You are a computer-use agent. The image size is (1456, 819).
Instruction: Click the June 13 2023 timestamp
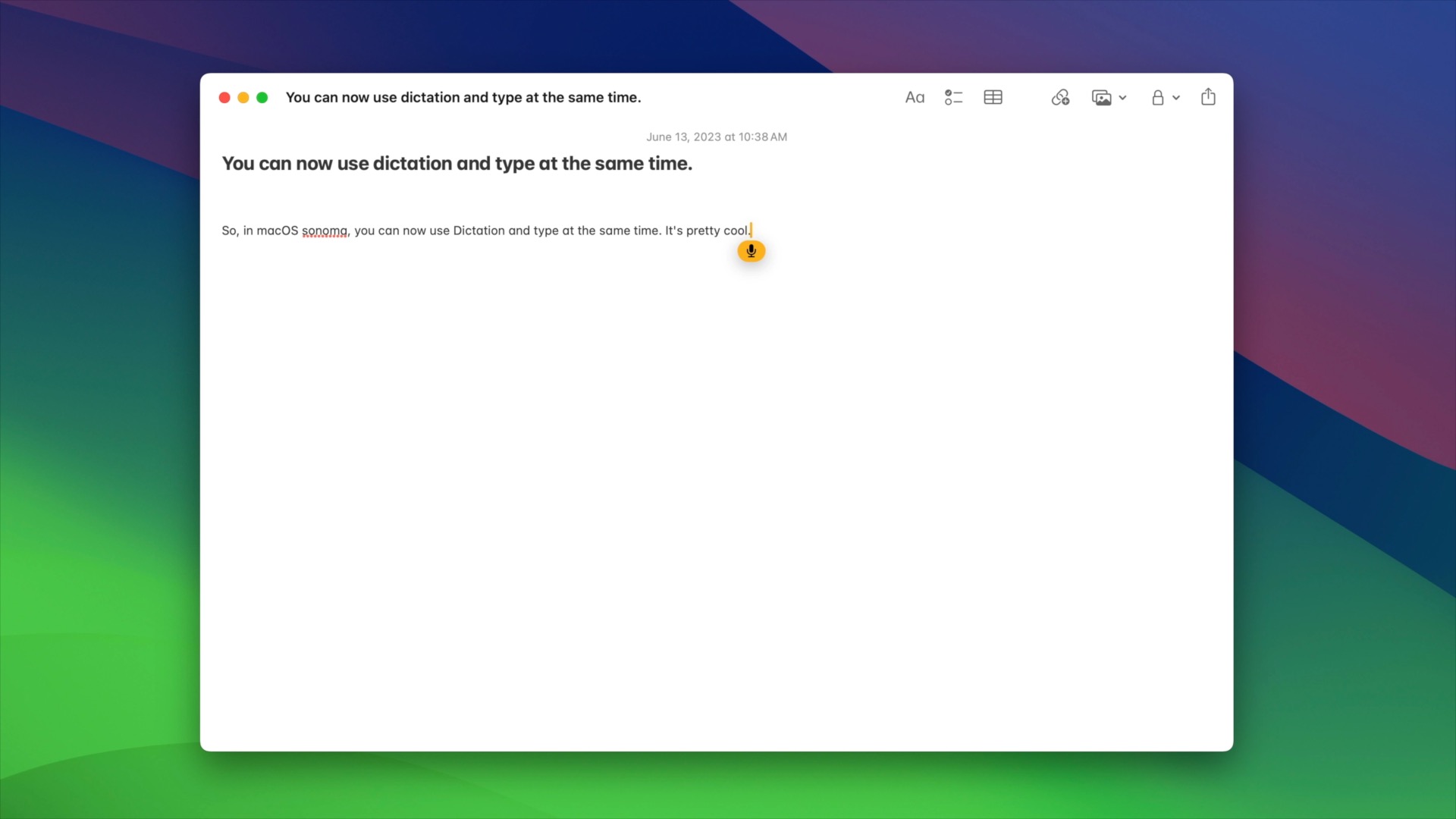pyautogui.click(x=716, y=136)
